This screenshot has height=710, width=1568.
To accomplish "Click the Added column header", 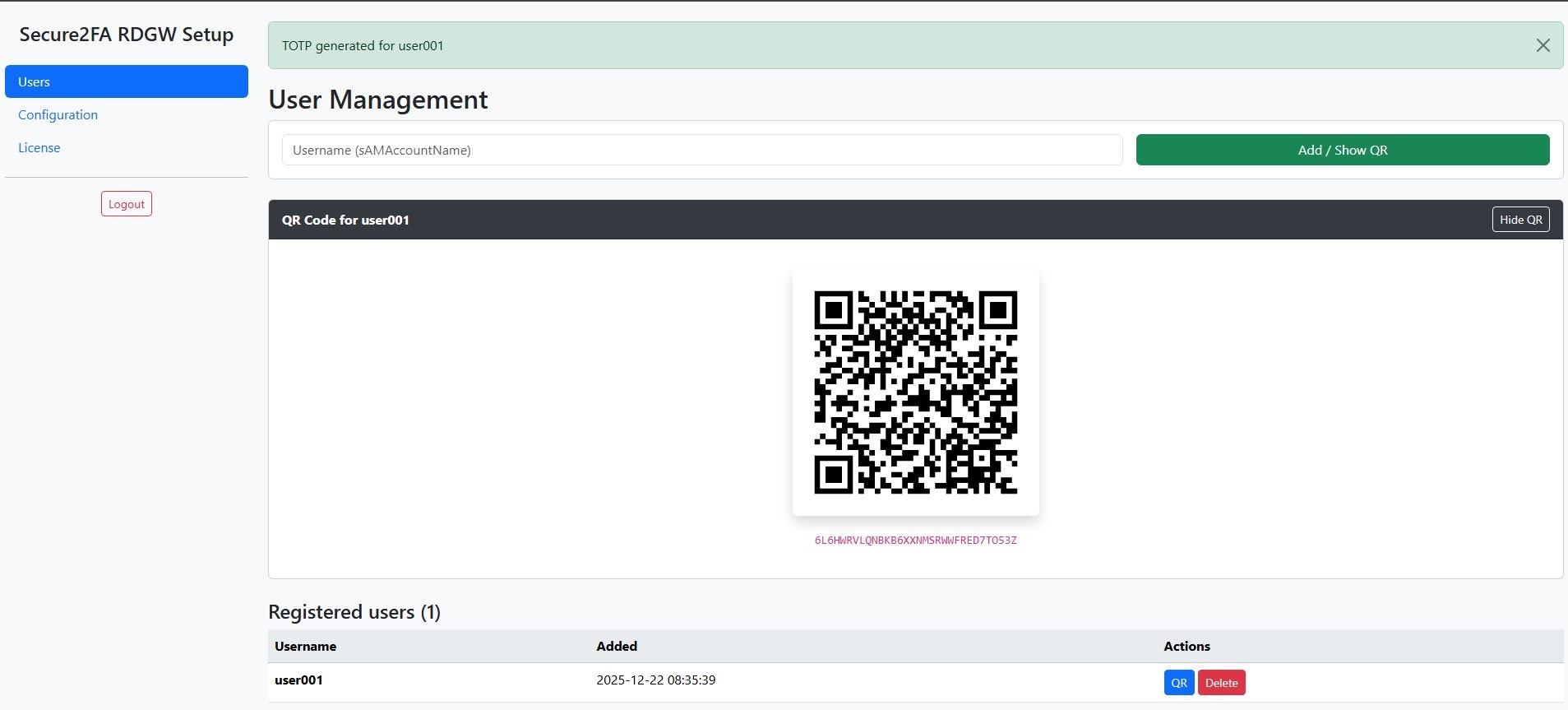I will 617,646.
